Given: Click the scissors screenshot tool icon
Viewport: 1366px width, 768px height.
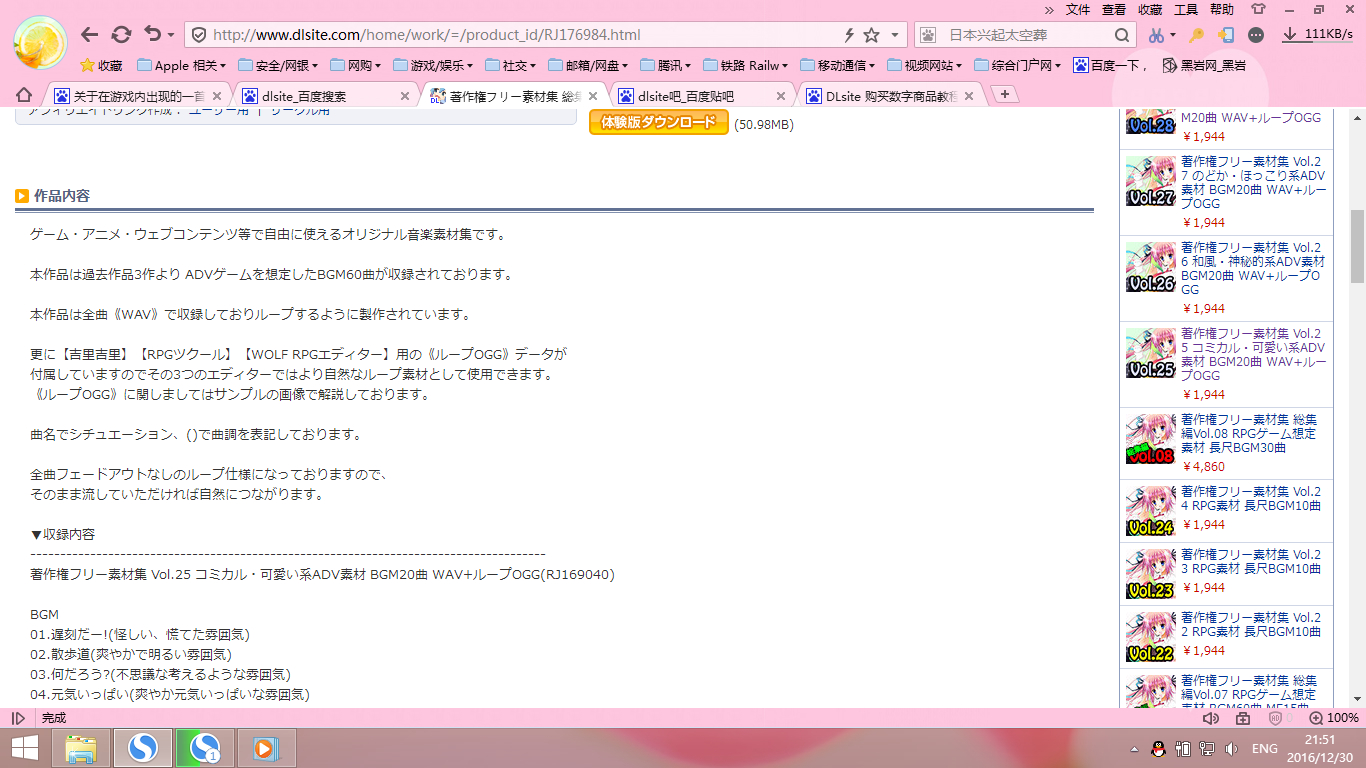Looking at the screenshot, I should point(1155,35).
